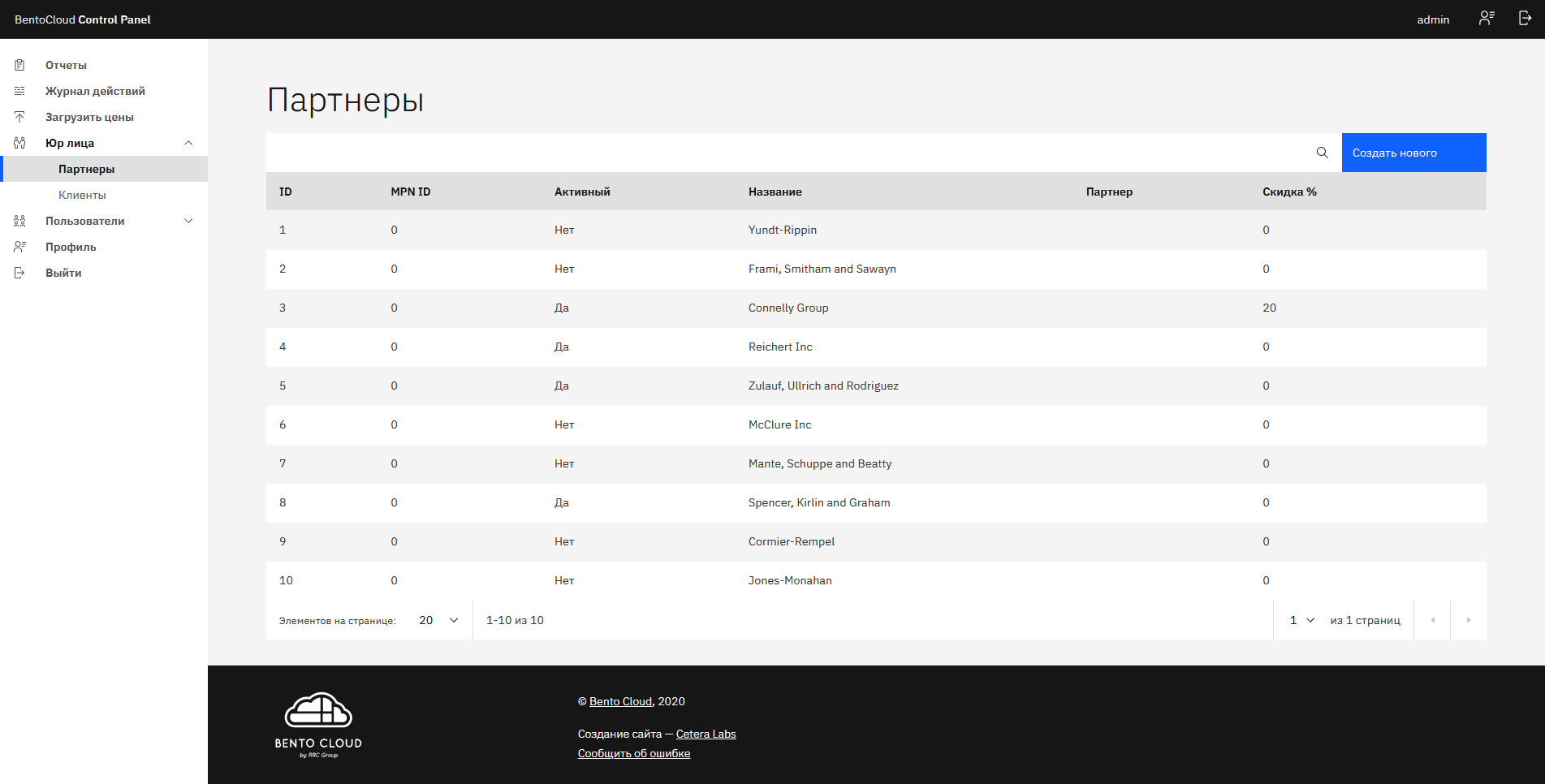This screenshot has height=784, width=1545.
Task: Click the Bento Cloud logo in footer
Action: (x=318, y=724)
